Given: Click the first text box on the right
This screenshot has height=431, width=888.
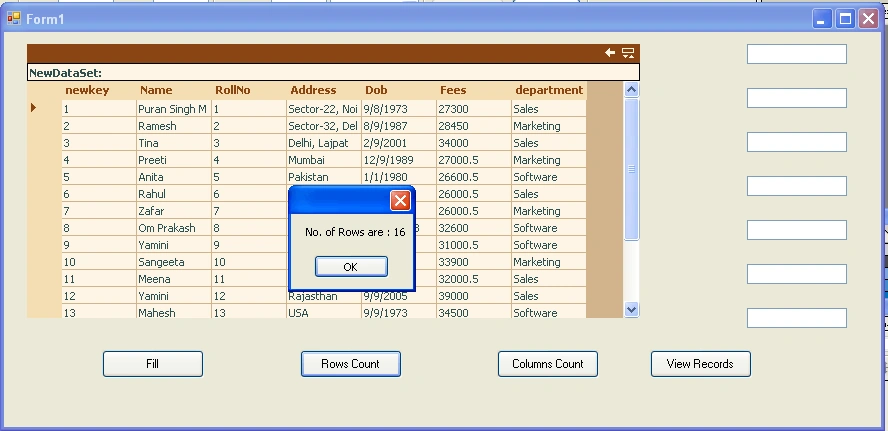Looking at the screenshot, I should (x=797, y=54).
